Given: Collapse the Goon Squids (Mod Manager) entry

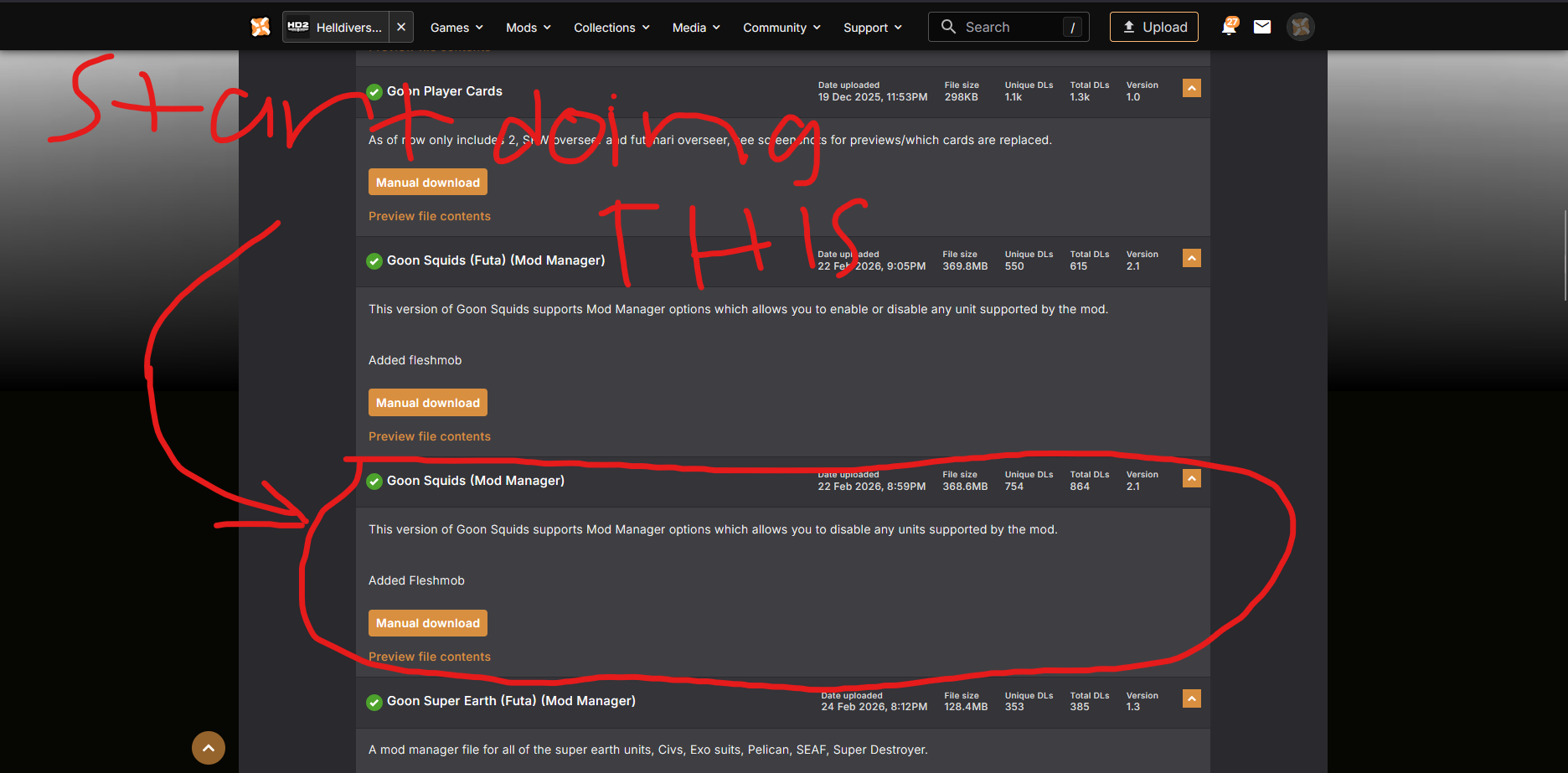Looking at the screenshot, I should (1192, 478).
